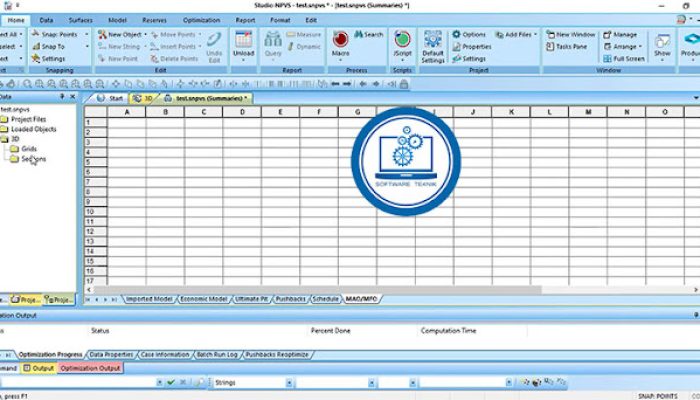This screenshot has height=400, width=700.
Task: Click the New Point tool
Action: click(117, 58)
